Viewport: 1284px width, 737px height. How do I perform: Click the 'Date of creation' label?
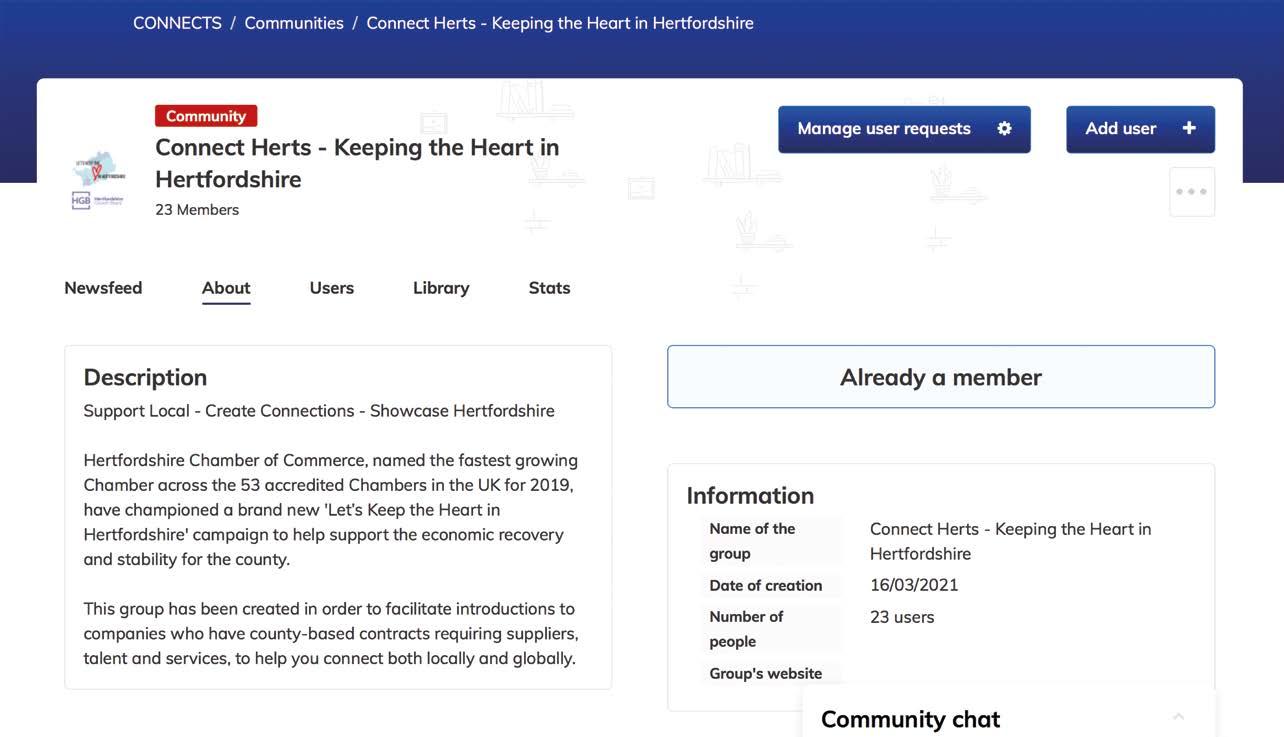766,585
